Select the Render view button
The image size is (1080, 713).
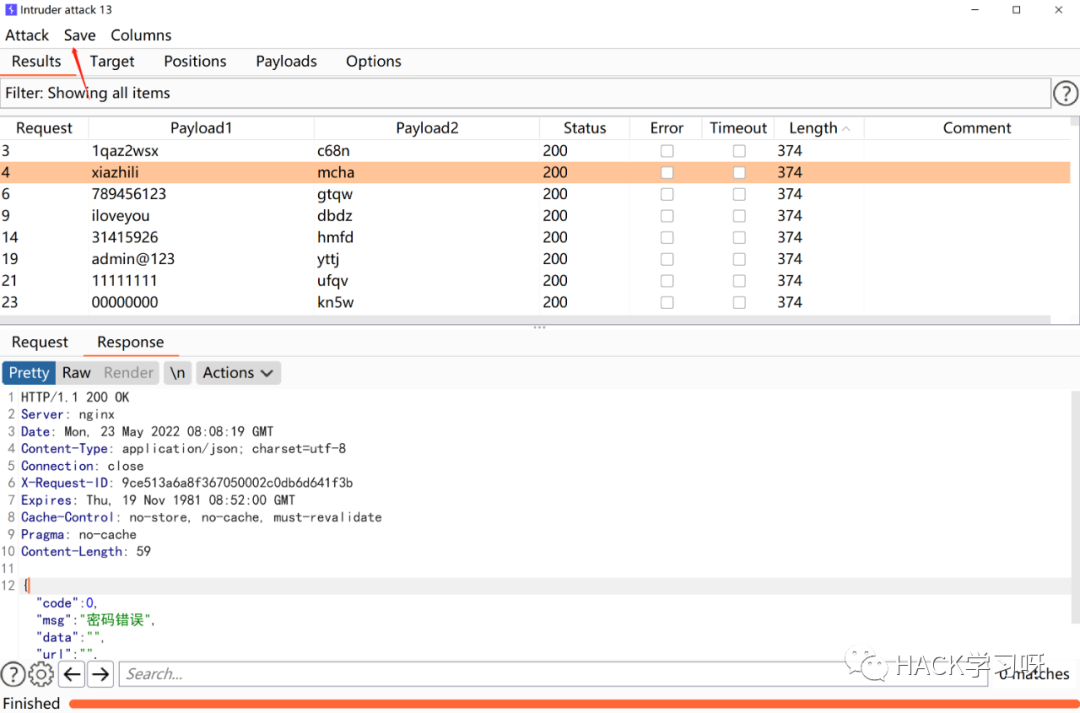128,373
